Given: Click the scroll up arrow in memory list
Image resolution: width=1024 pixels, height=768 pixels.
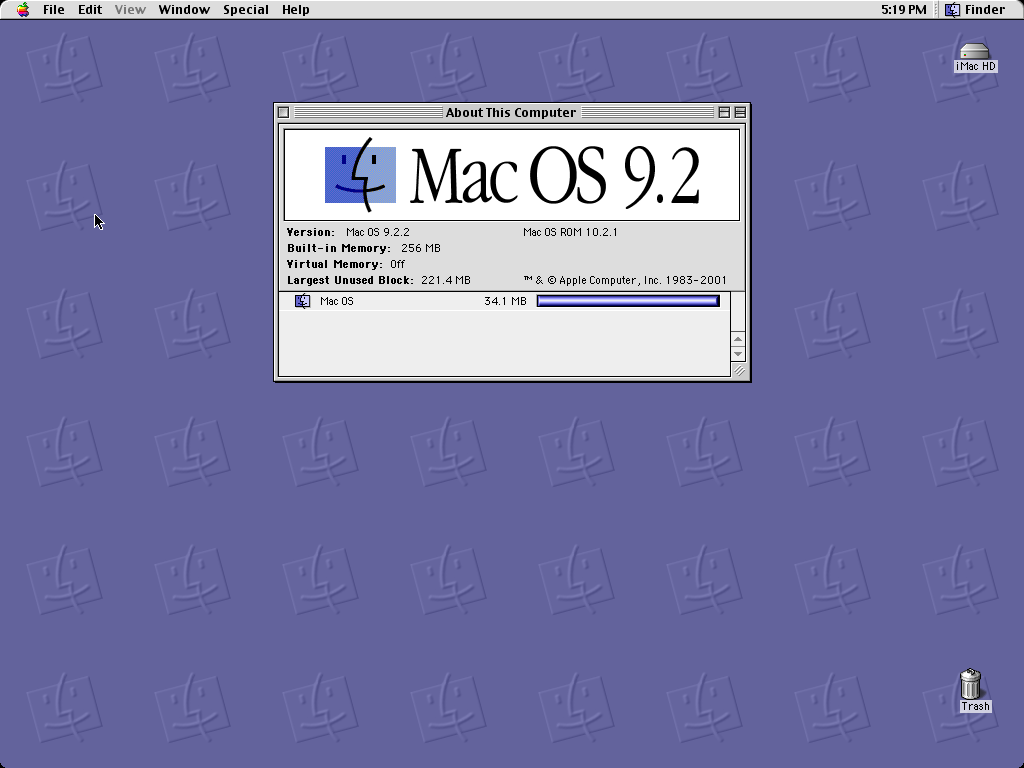Looking at the screenshot, I should [x=738, y=339].
